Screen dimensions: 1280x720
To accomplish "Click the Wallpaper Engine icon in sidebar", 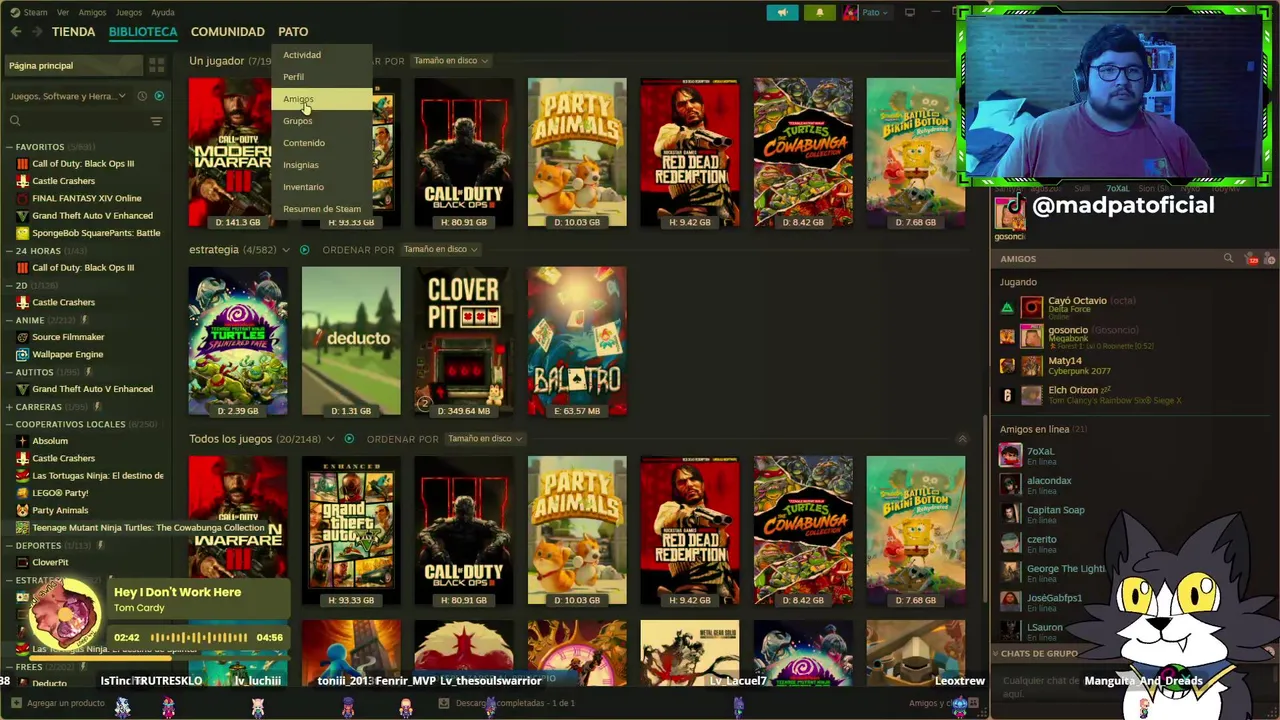I will (22, 354).
